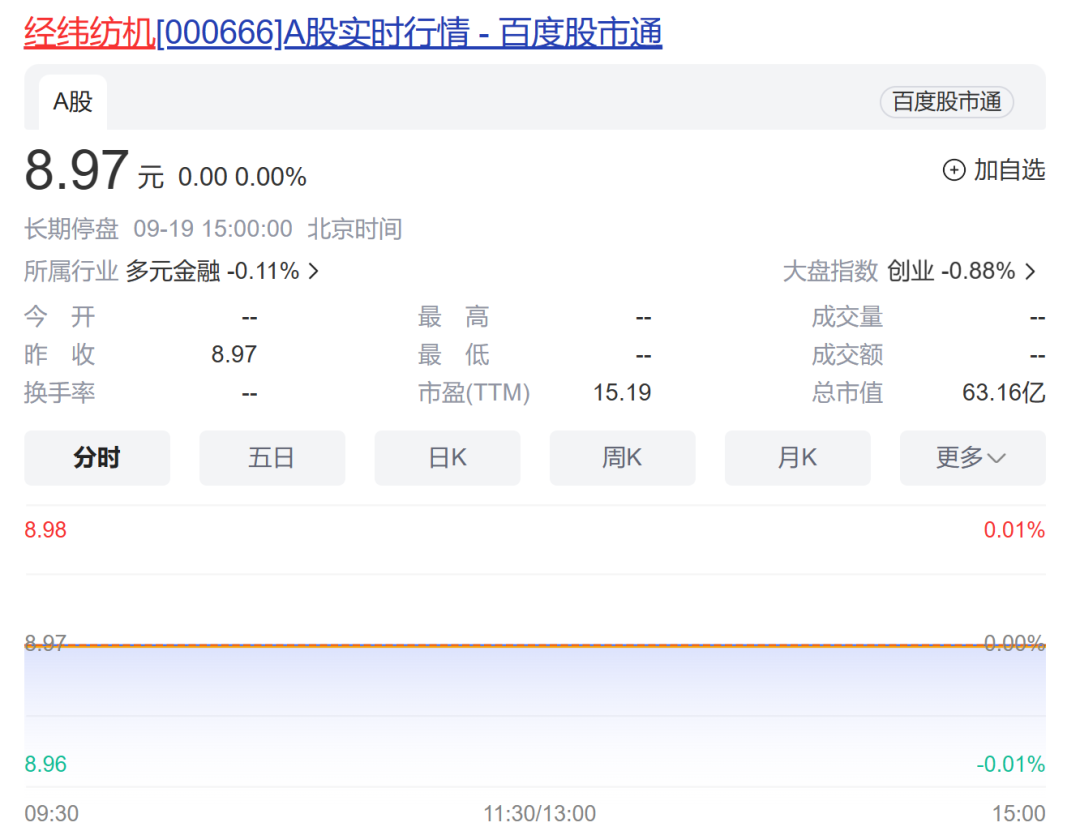Click the 昨收 value 8.97
Screen dimensions: 1080x831
(x=233, y=355)
